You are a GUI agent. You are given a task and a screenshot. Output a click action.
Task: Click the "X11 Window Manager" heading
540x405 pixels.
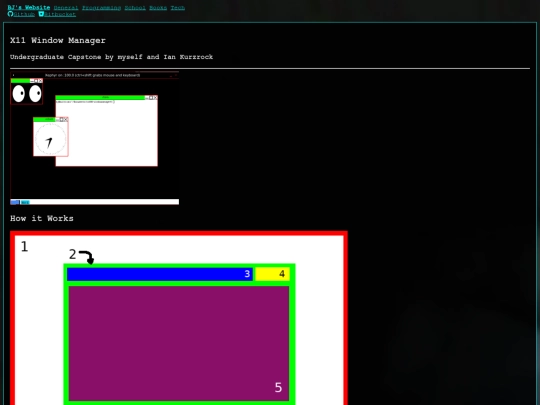pos(58,40)
